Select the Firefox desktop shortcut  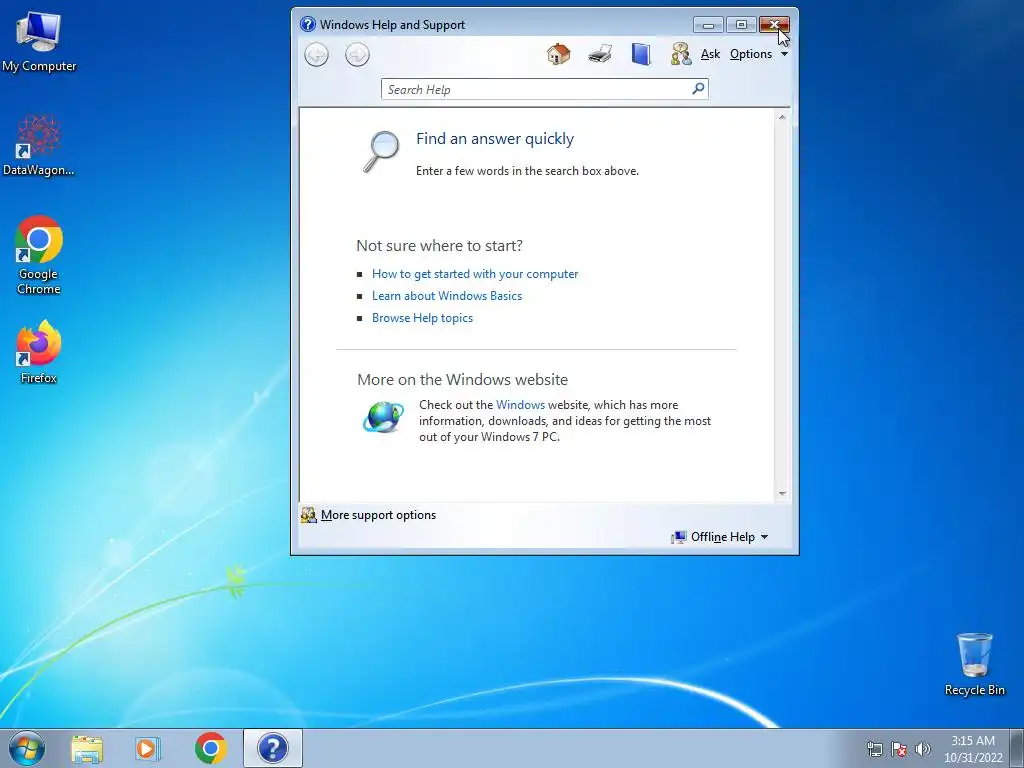coord(39,351)
